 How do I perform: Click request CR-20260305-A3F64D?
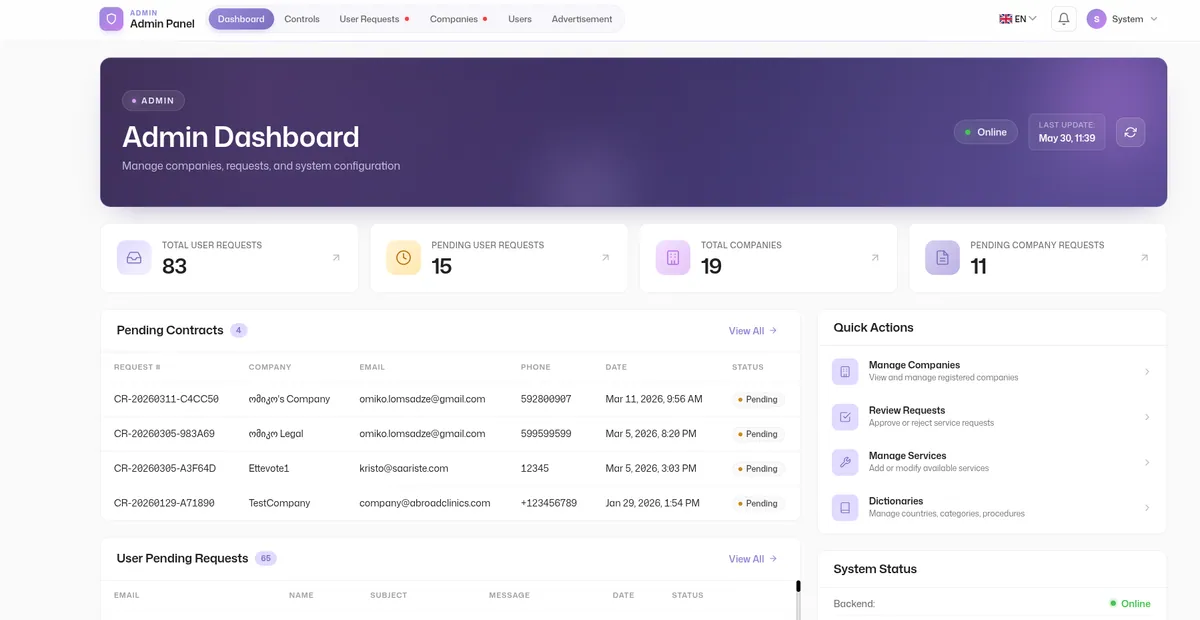click(165, 468)
